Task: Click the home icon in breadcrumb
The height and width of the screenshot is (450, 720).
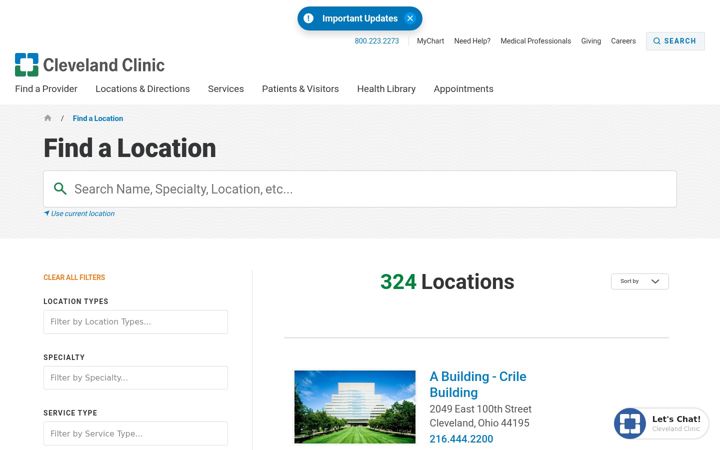Action: (x=47, y=118)
